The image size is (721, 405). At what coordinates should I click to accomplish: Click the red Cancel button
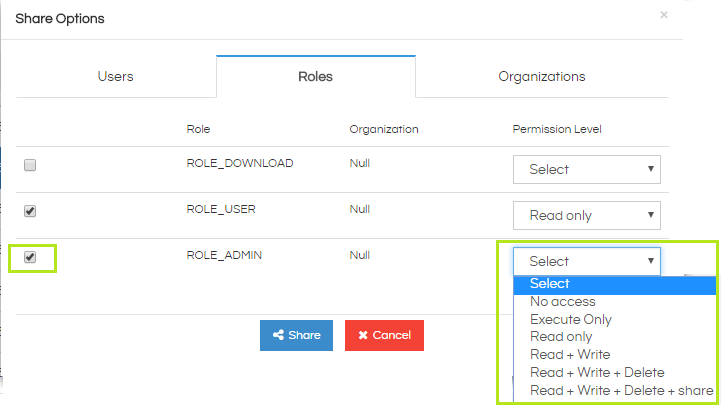click(x=384, y=335)
